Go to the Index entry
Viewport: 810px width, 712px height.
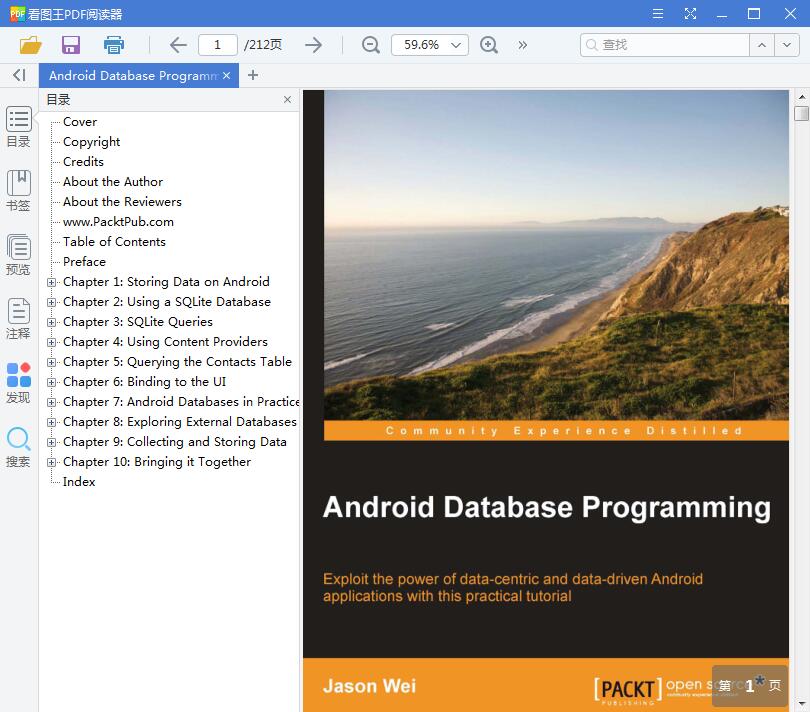(x=79, y=482)
